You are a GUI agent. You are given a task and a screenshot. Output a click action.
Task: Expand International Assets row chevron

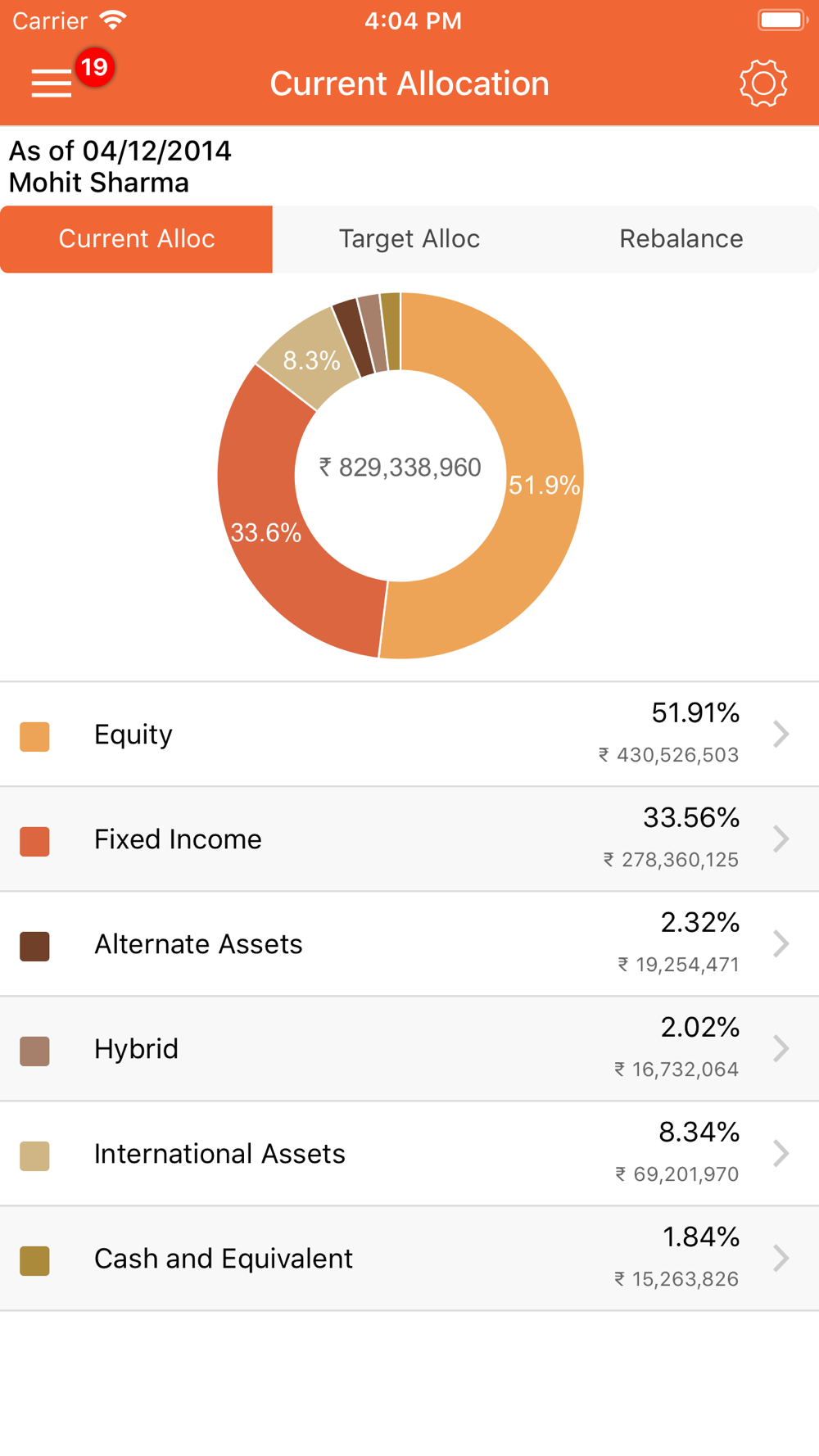781,1154
